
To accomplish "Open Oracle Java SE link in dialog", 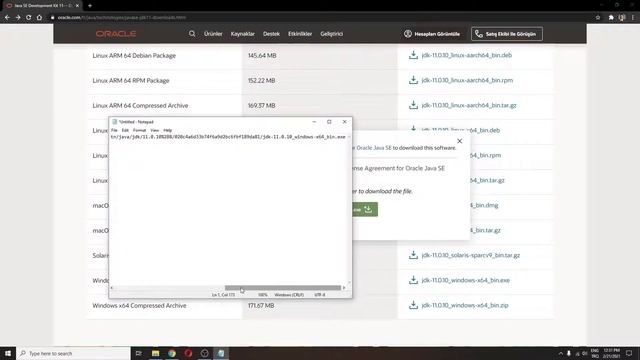I will (373, 148).
